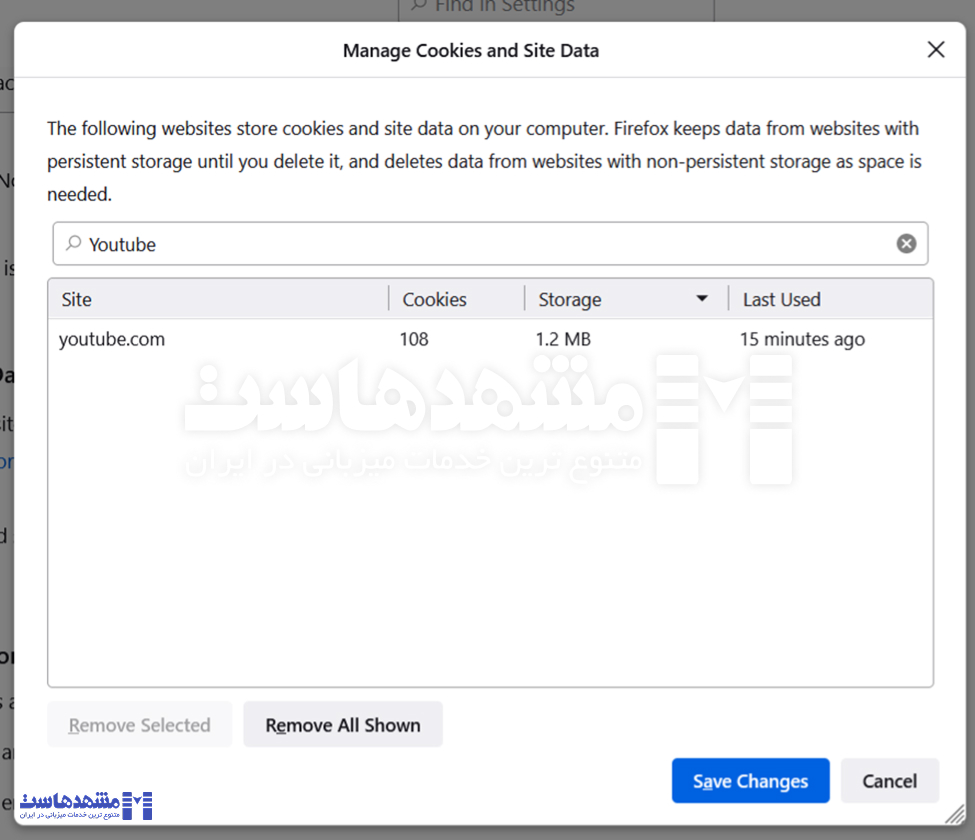Screen dimensions: 975x840
Task: Click the Storage column sort arrow
Action: pos(702,299)
